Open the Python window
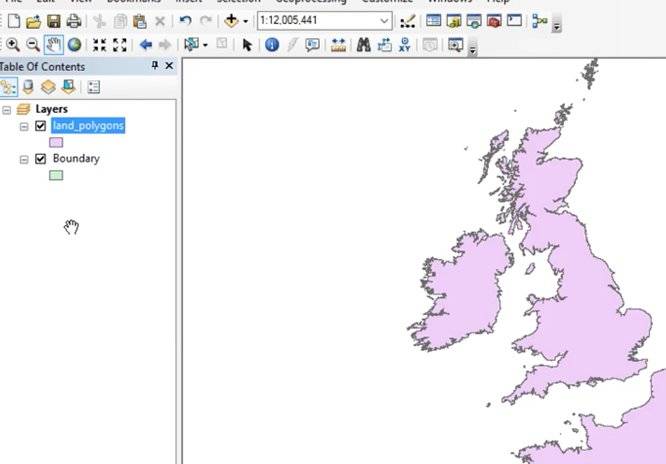The width and height of the screenshot is (666, 464). pyautogui.click(x=514, y=20)
